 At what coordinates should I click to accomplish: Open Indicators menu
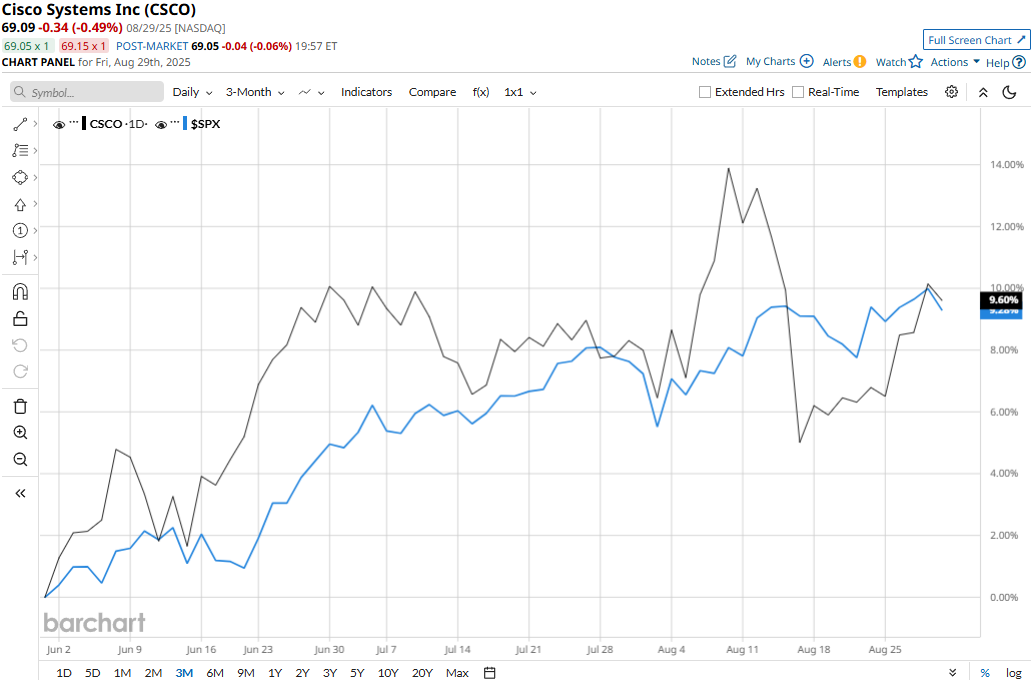click(x=367, y=92)
